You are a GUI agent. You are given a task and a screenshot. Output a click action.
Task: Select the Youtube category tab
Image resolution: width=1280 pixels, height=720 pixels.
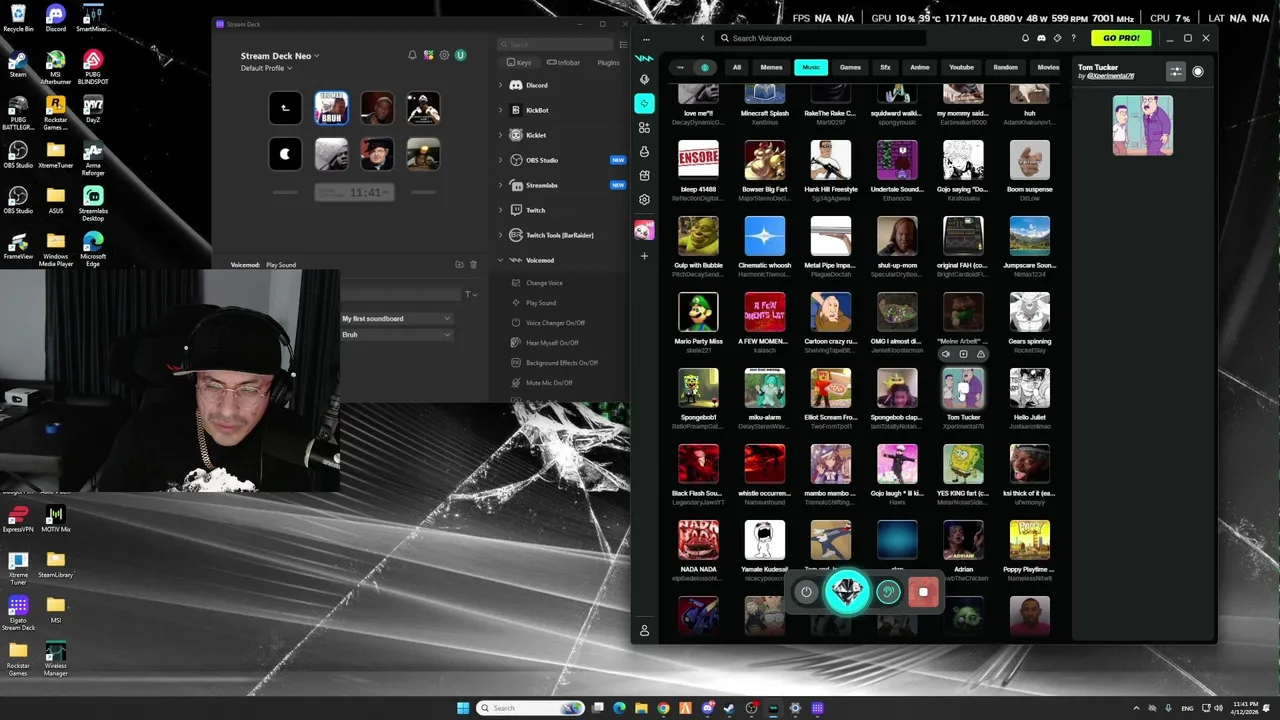961,67
